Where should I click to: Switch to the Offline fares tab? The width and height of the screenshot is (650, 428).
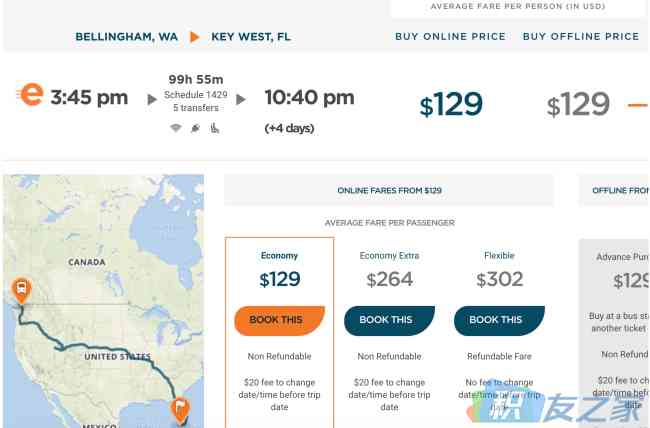(x=614, y=190)
